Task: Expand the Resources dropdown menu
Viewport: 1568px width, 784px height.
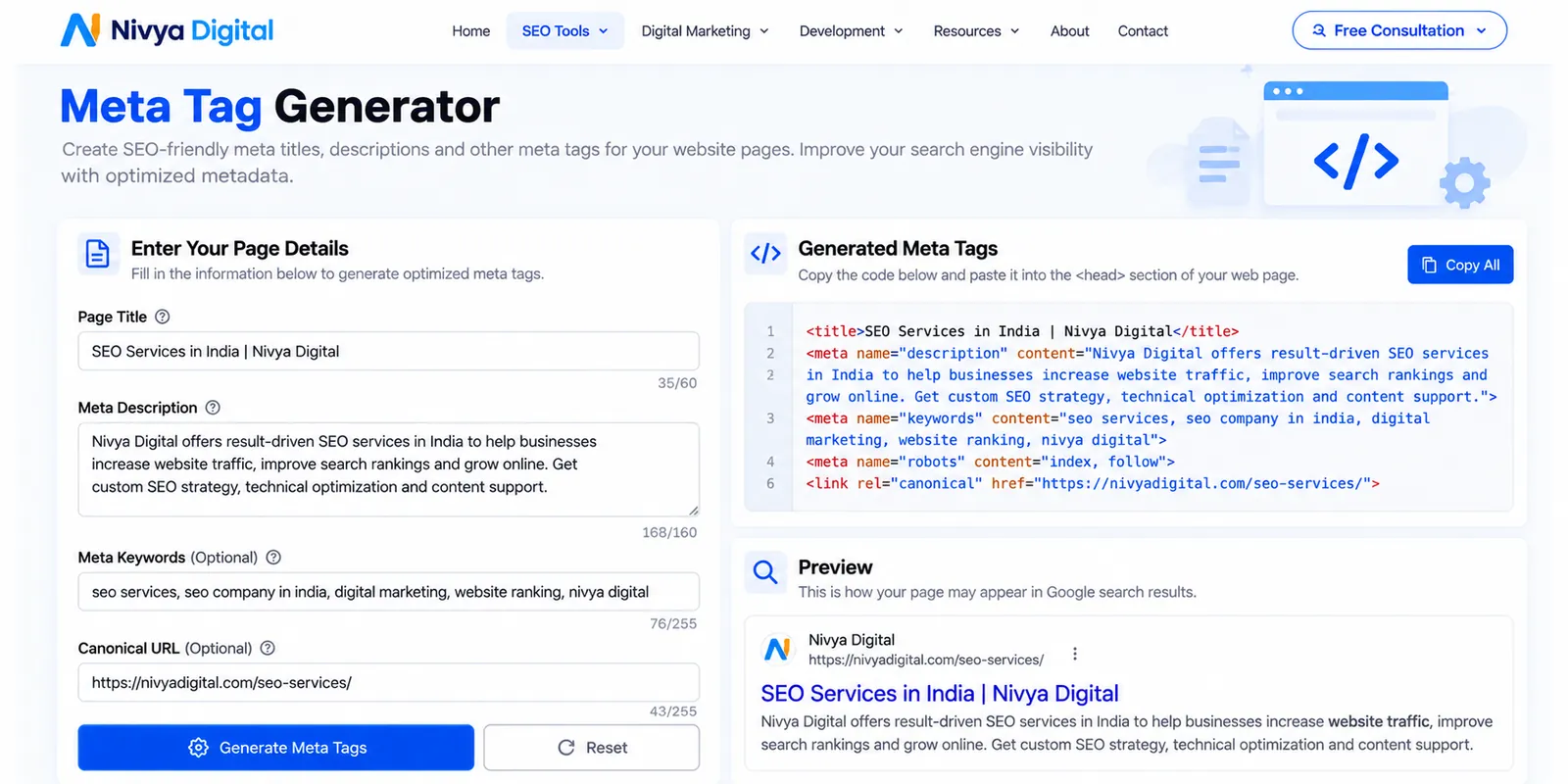Action: [976, 31]
